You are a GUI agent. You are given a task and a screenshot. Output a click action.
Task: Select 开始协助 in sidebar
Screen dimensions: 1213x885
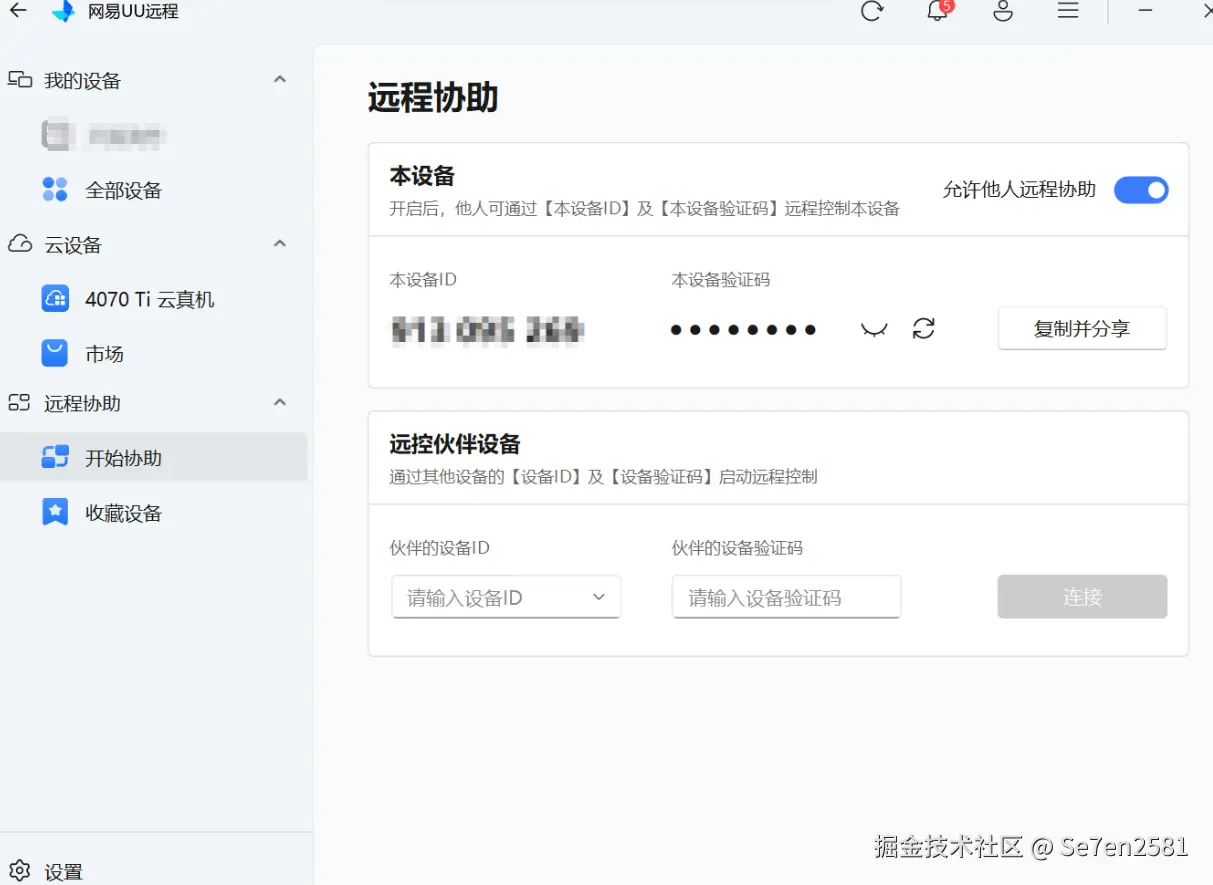pos(154,458)
